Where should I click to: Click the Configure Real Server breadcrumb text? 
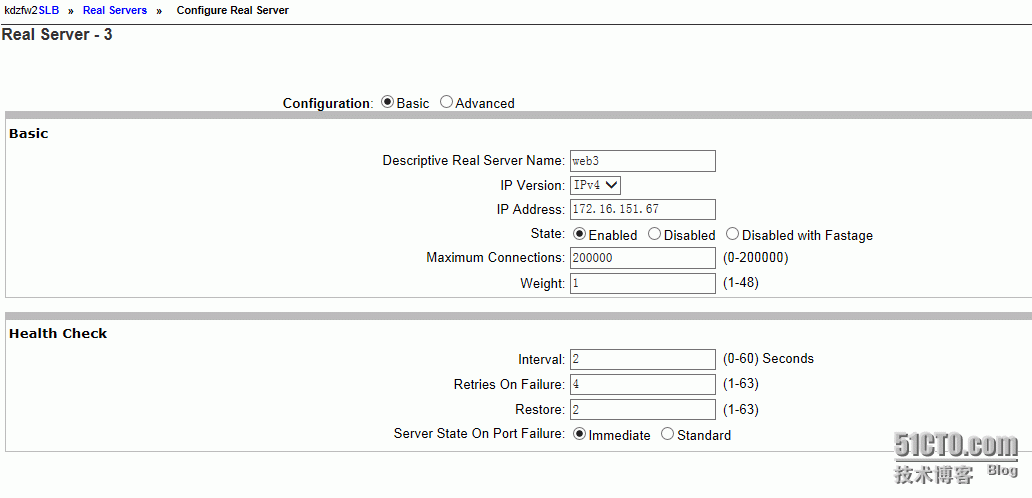[x=232, y=11]
